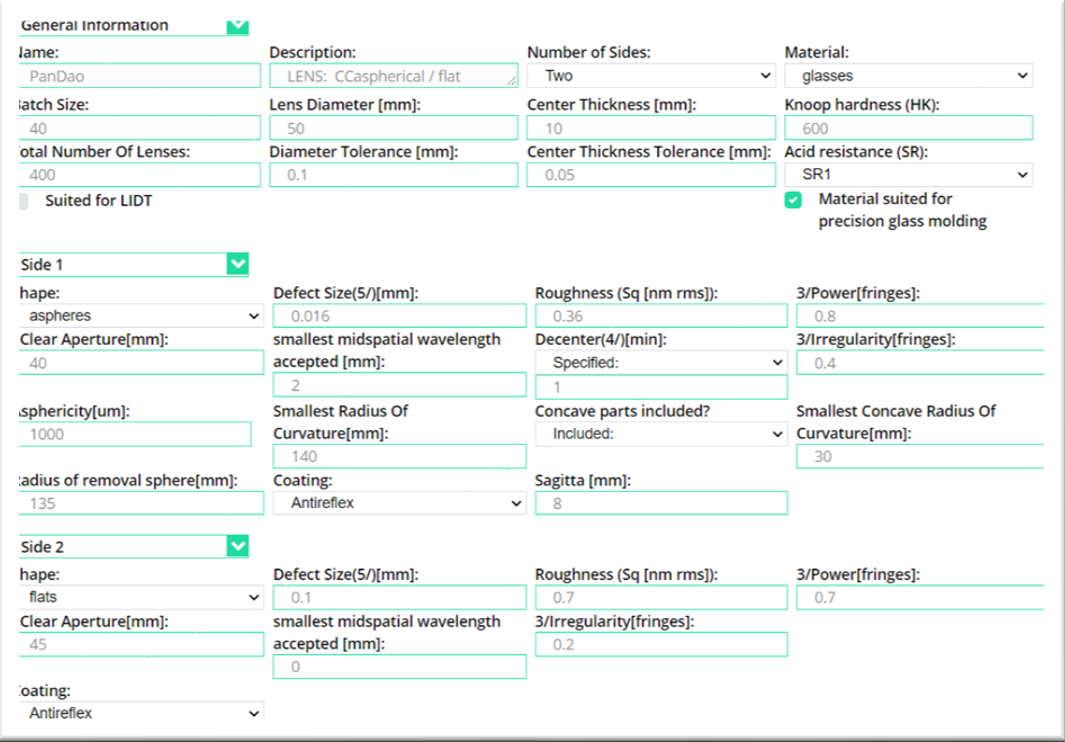Click the Name field containing PanDao
Screen dimensions: 1065x742
139,75
